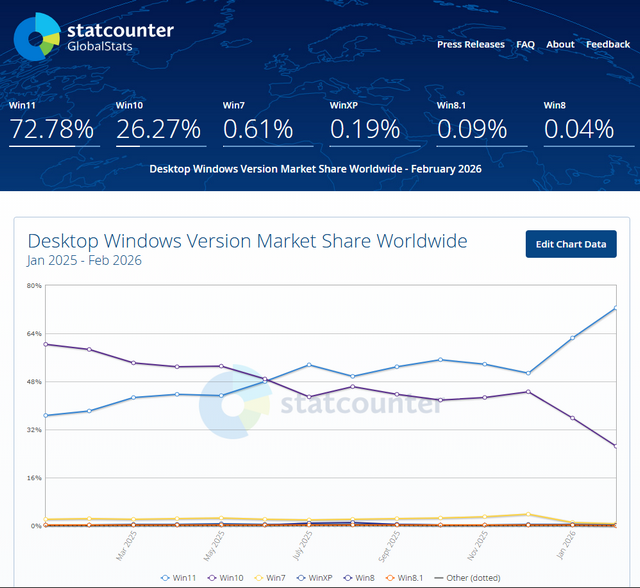Image resolution: width=640 pixels, height=588 pixels.
Task: Click the 16% y-axis label
Action: [34, 478]
